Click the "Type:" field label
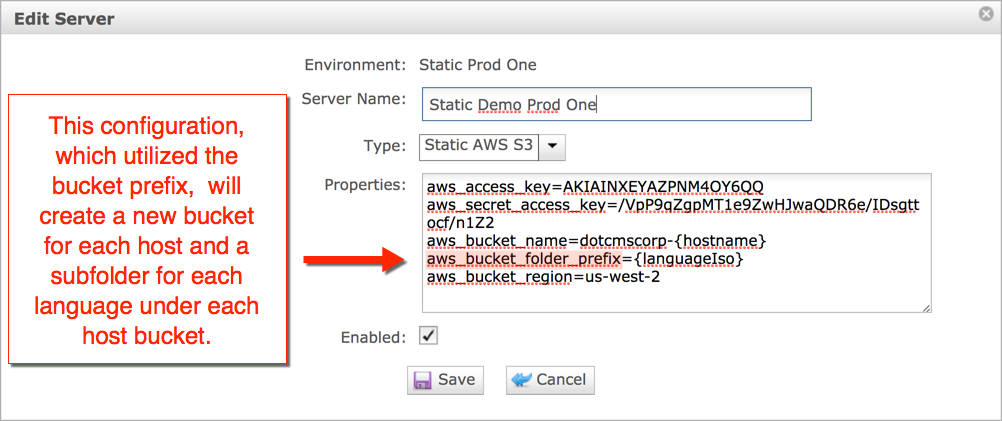The width and height of the screenshot is (1002, 421). (x=384, y=146)
